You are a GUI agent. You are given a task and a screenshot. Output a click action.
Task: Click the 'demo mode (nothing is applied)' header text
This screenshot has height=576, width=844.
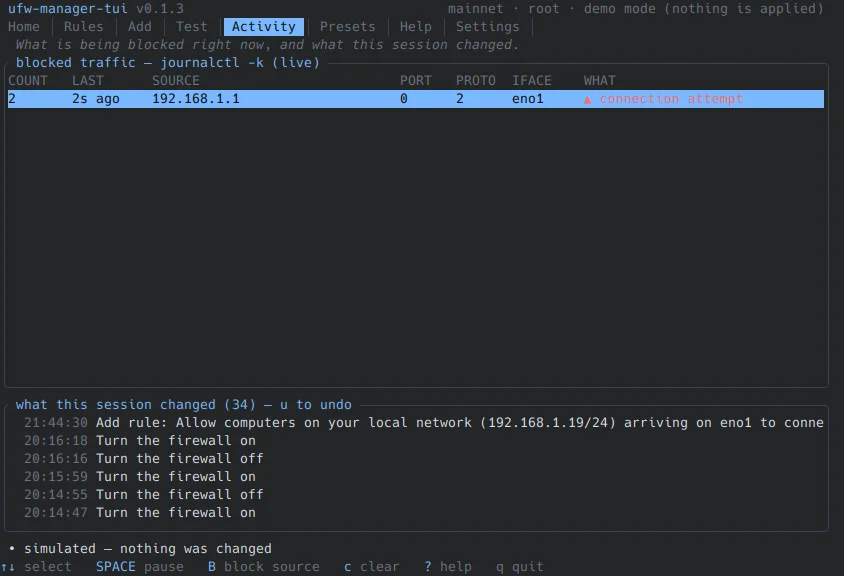tap(704, 9)
